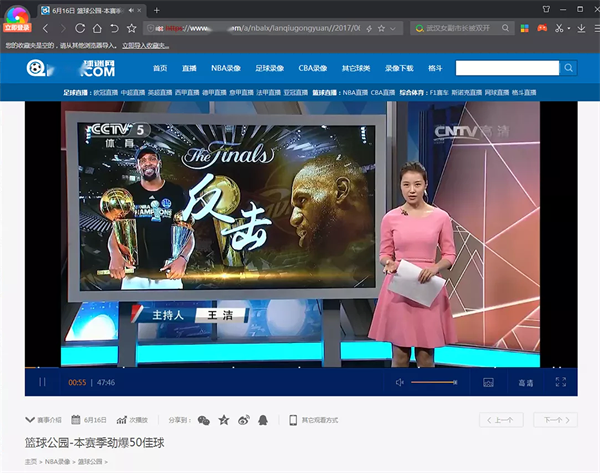Open the NBA录像 nav item

pos(226,68)
